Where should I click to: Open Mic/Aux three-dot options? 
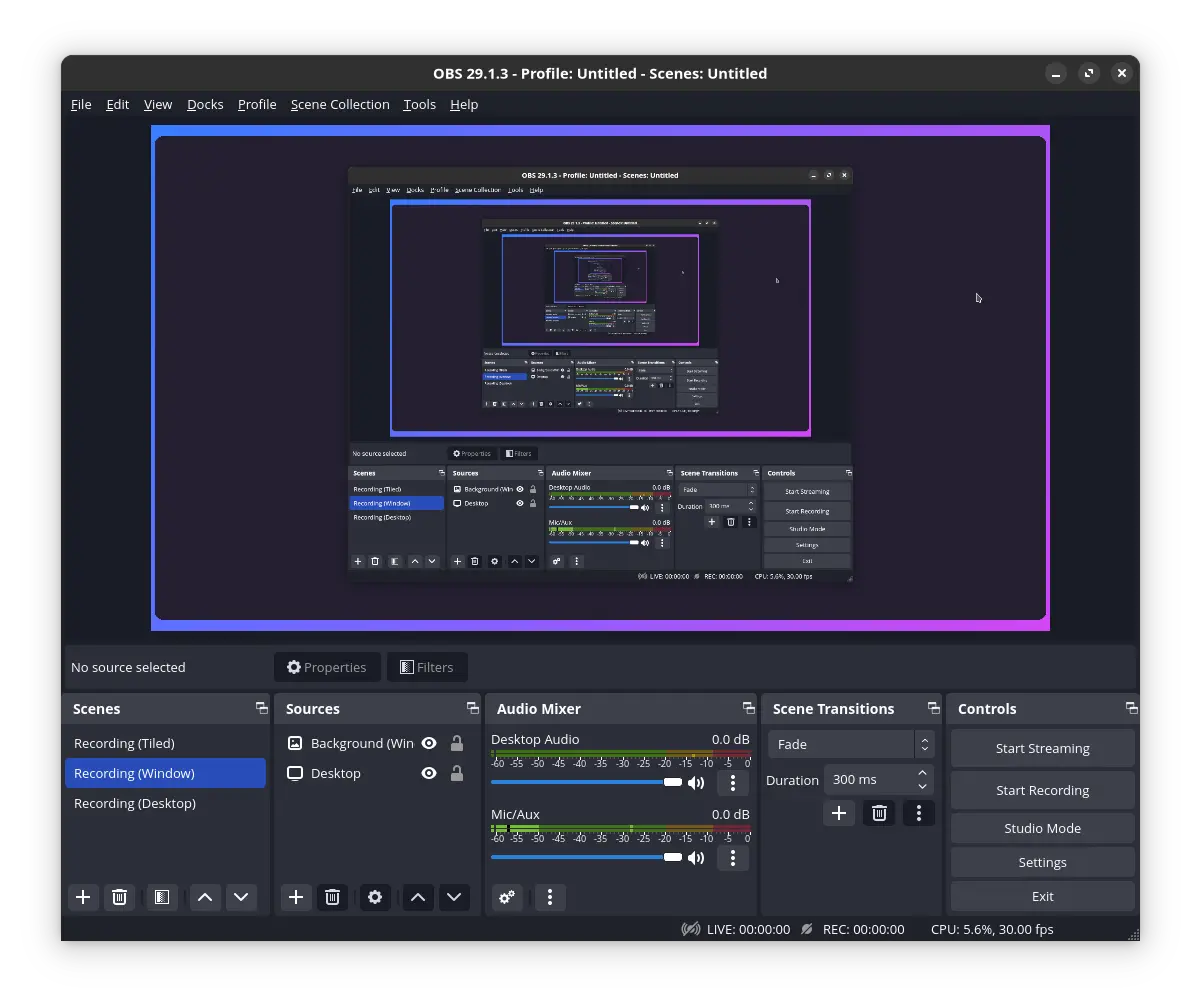click(733, 858)
